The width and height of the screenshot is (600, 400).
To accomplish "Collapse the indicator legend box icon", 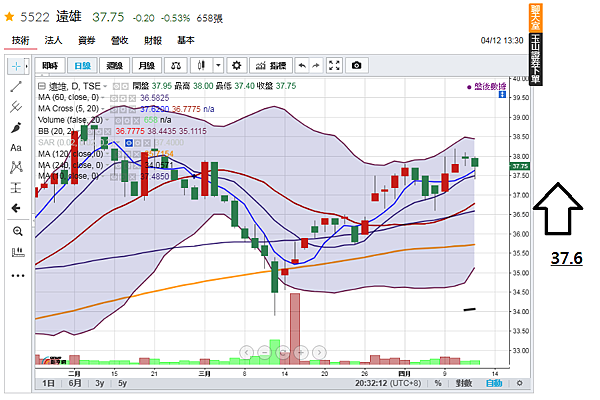I will coord(42,86).
